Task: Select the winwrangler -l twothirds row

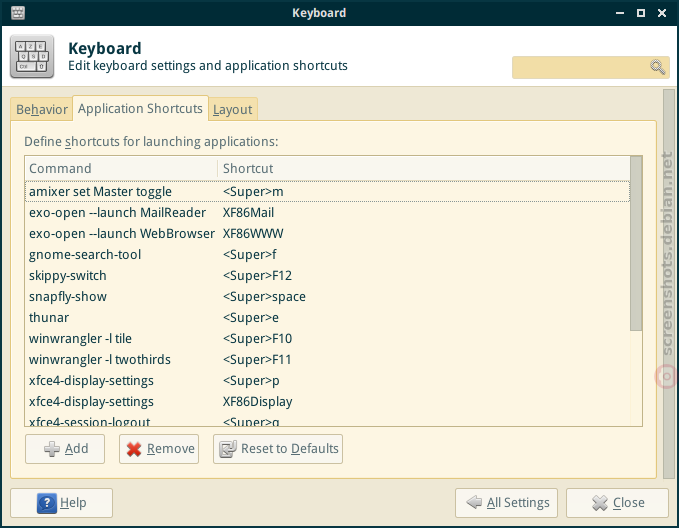Action: [x=327, y=360]
